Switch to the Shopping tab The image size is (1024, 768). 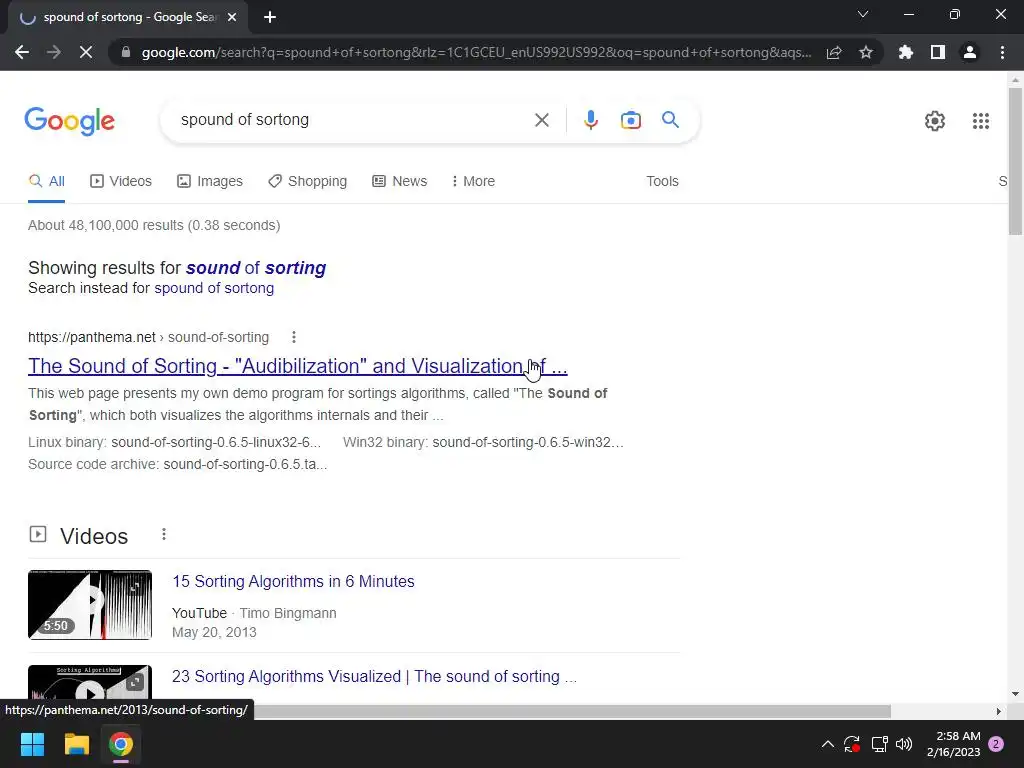308,181
